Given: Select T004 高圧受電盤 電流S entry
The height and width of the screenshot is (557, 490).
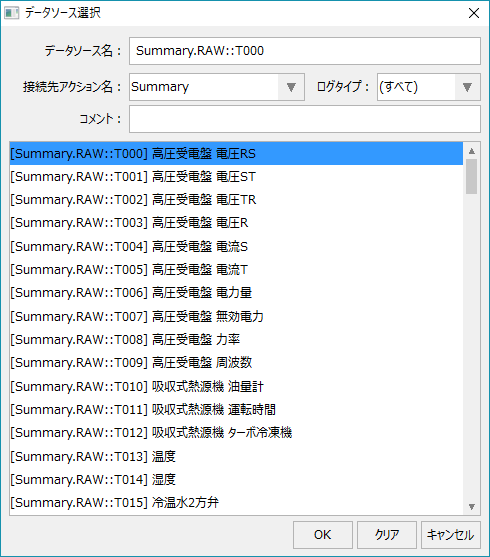Looking at the screenshot, I should 236,246.
